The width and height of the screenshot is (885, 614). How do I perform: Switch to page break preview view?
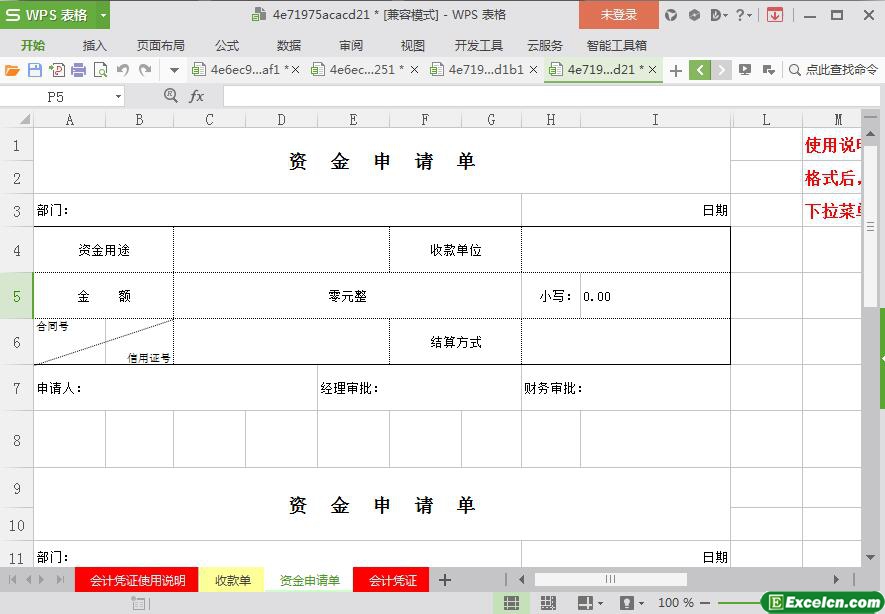point(548,603)
